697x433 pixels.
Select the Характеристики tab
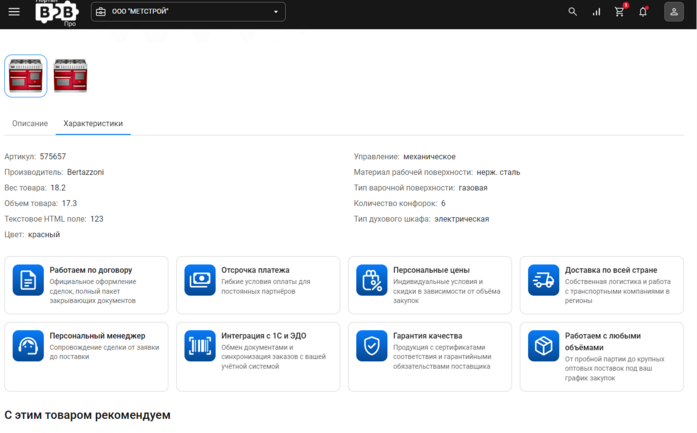click(x=93, y=124)
